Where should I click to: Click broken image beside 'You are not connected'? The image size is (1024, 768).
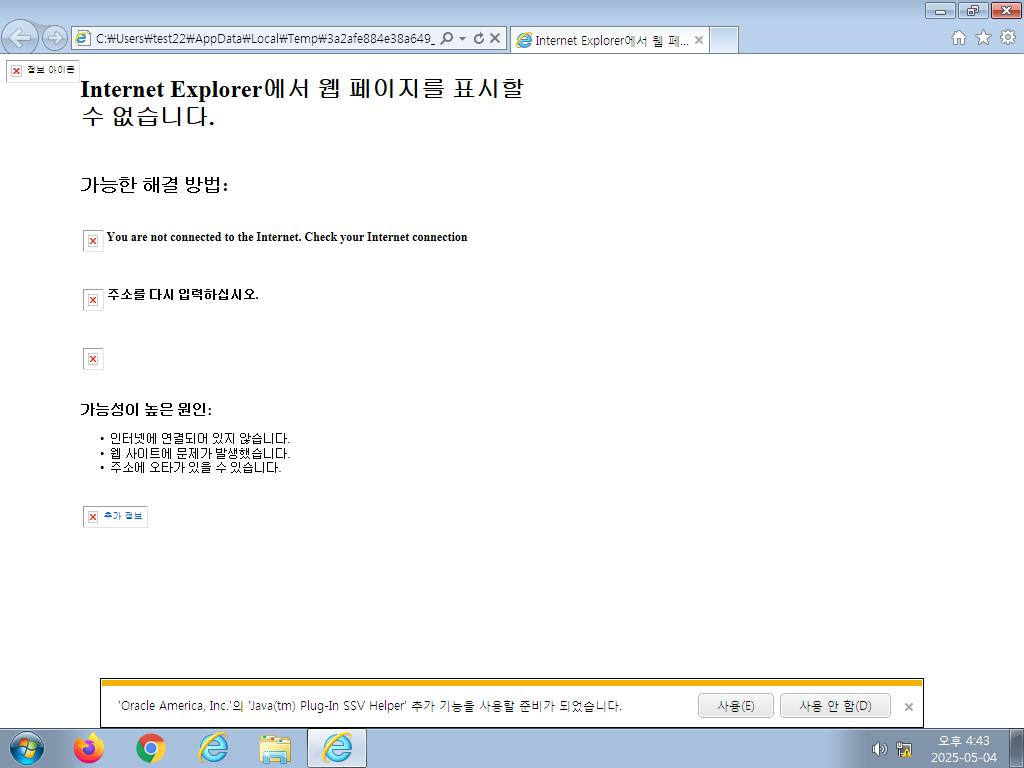[x=93, y=241]
